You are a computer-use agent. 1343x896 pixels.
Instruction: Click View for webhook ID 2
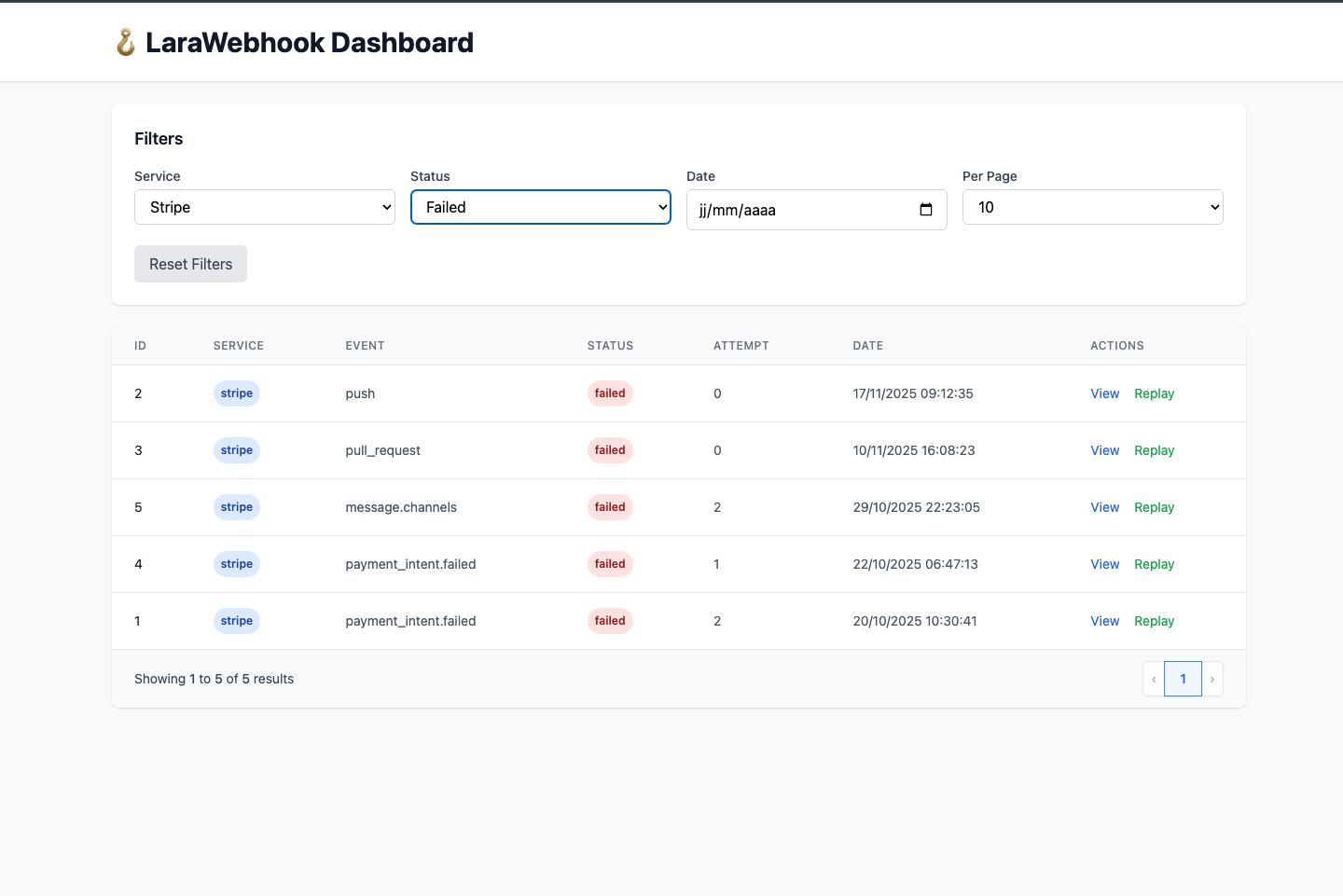(1104, 393)
